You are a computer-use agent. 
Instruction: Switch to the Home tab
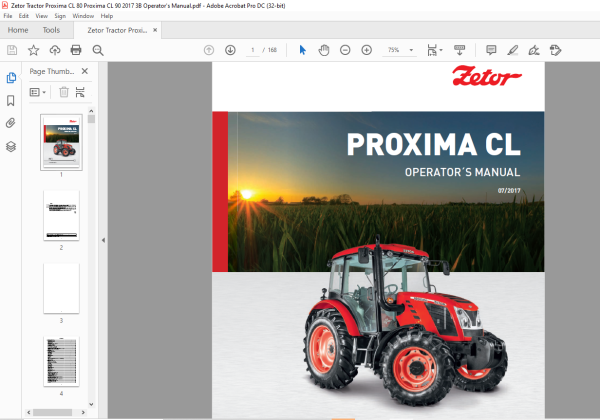click(x=18, y=30)
